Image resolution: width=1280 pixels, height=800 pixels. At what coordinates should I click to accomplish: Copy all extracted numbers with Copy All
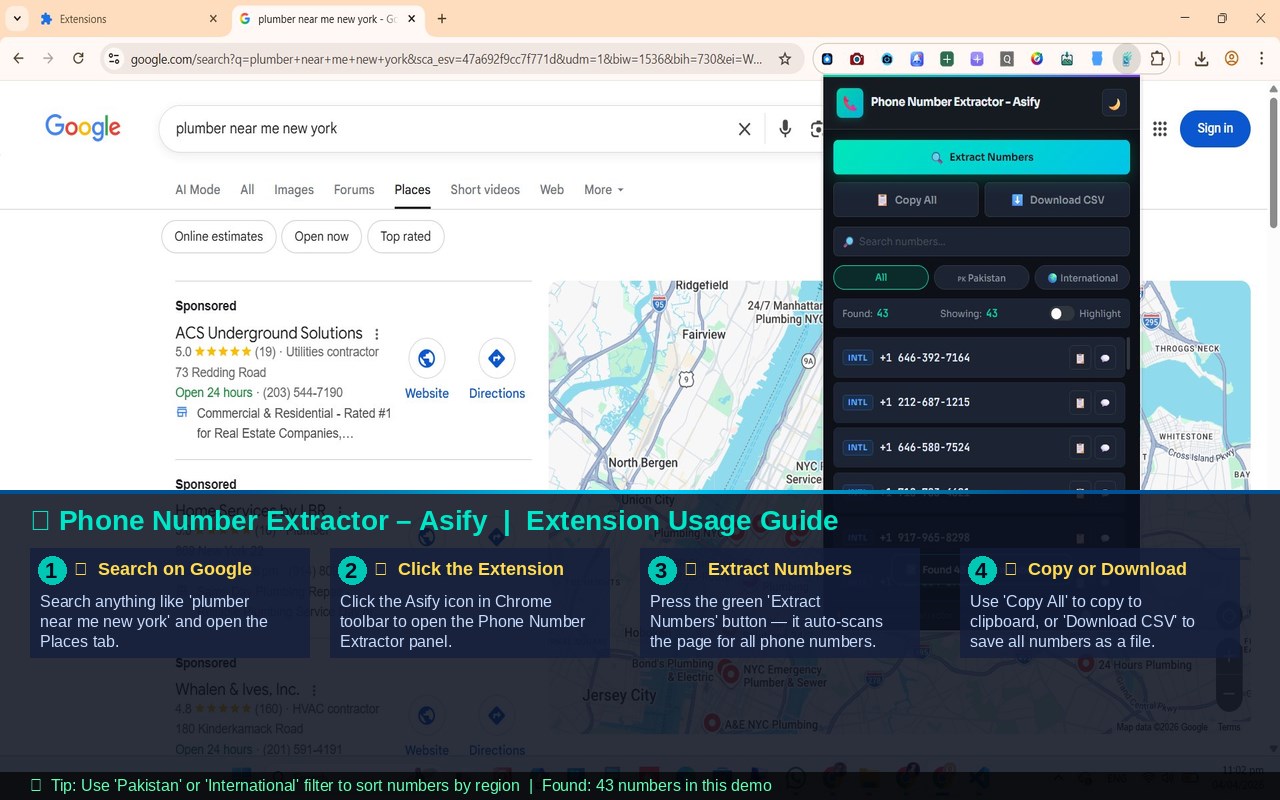[x=906, y=200]
